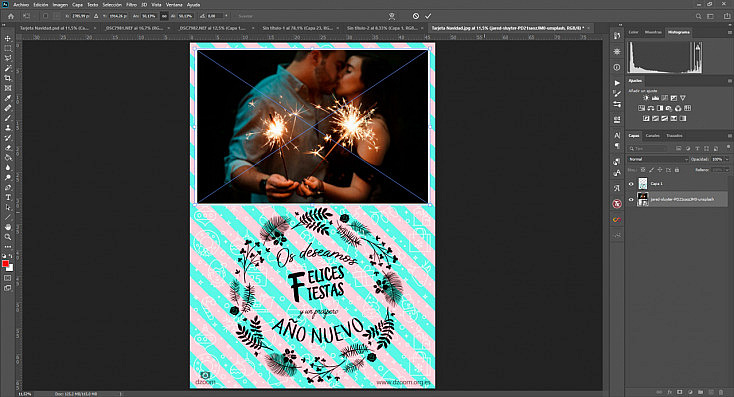Commit the transform with the checkmark icon
Screen dimensions: 734x397
(x=428, y=16)
